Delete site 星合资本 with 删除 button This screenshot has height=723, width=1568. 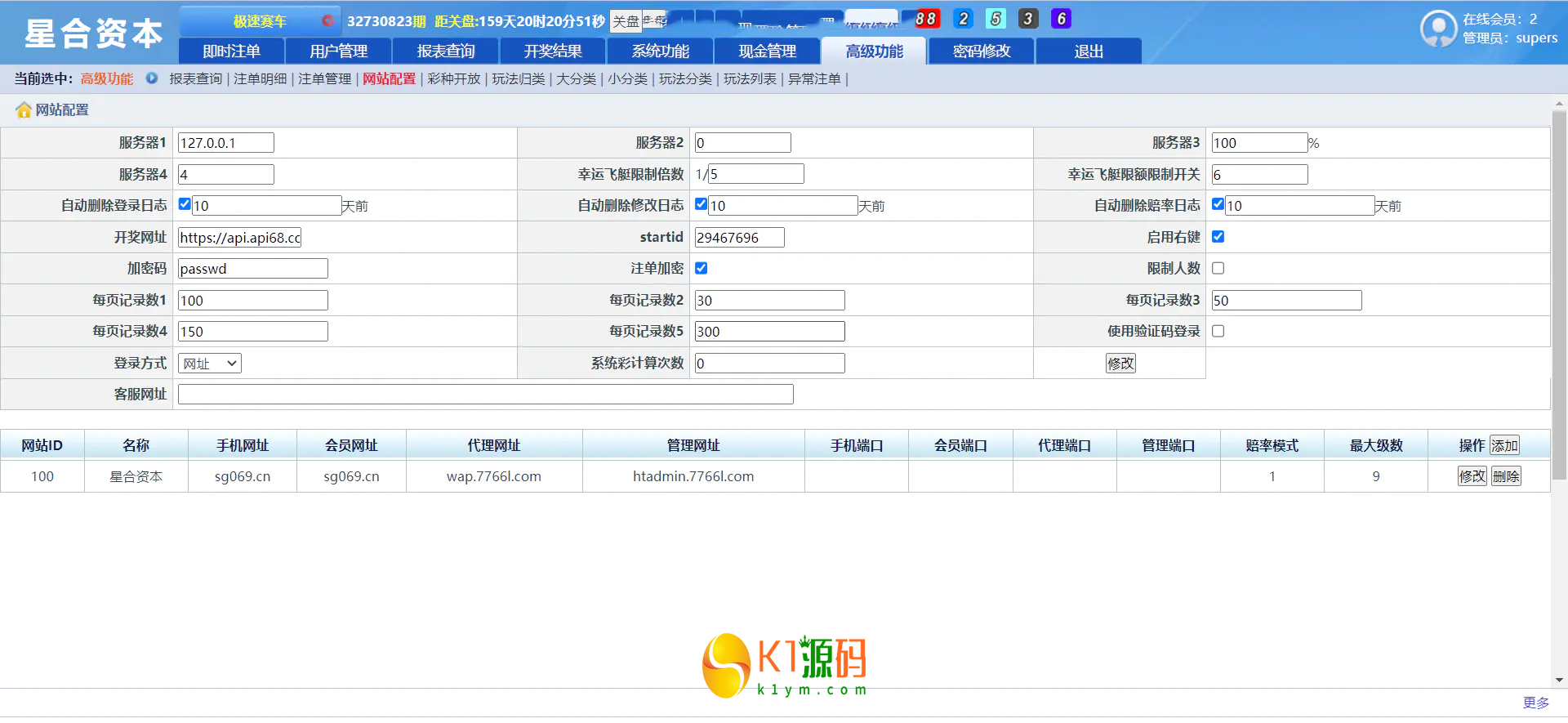point(1506,476)
